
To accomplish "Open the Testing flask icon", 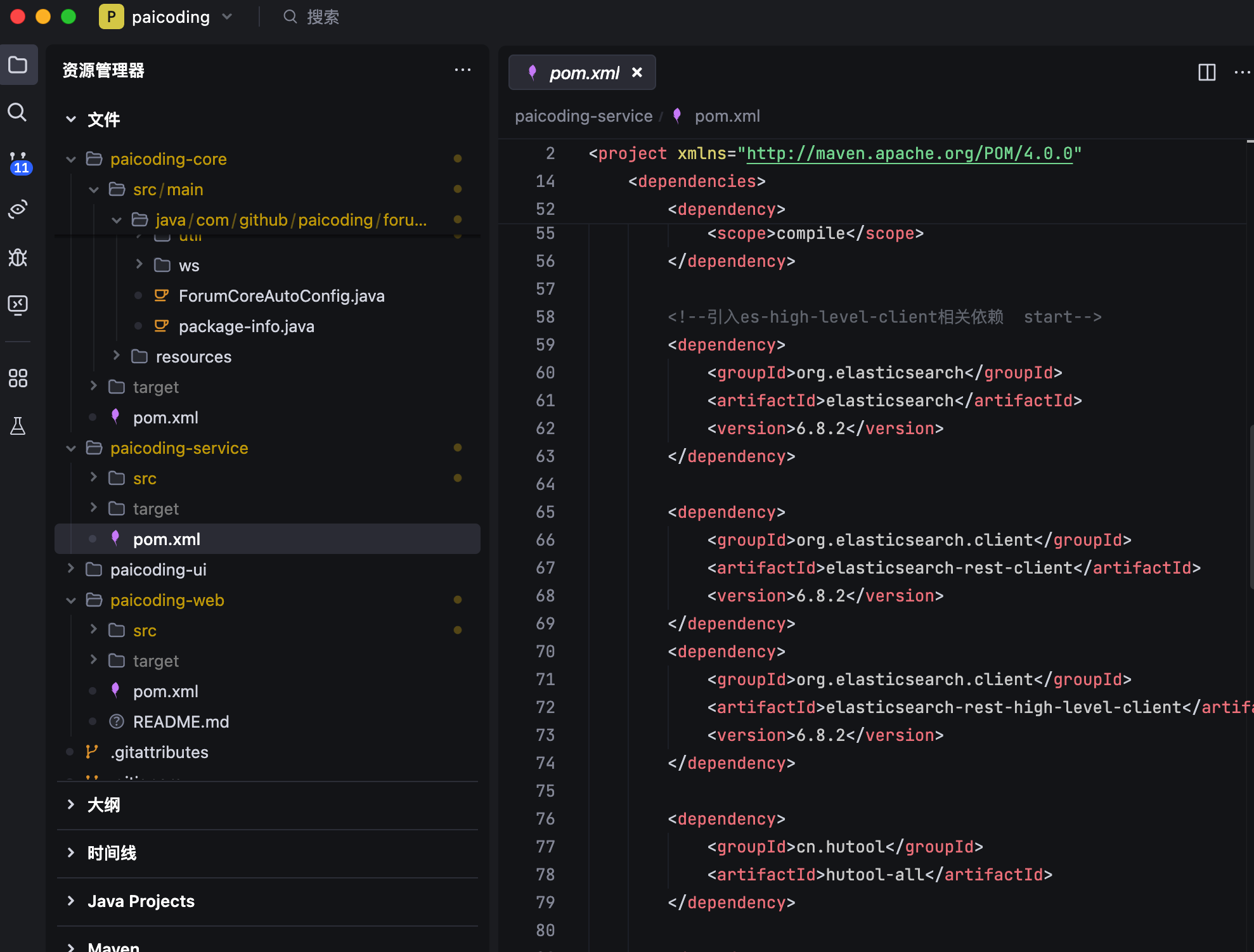I will click(18, 426).
